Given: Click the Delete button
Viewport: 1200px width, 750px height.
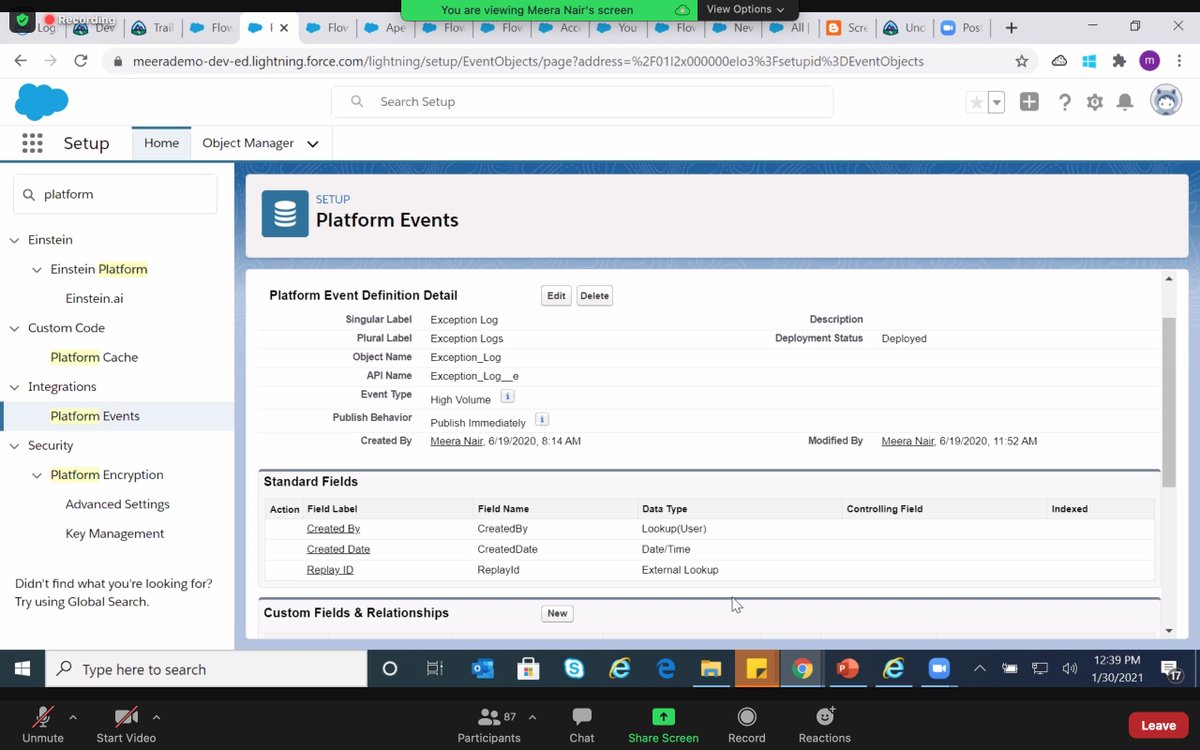Looking at the screenshot, I should (594, 296).
